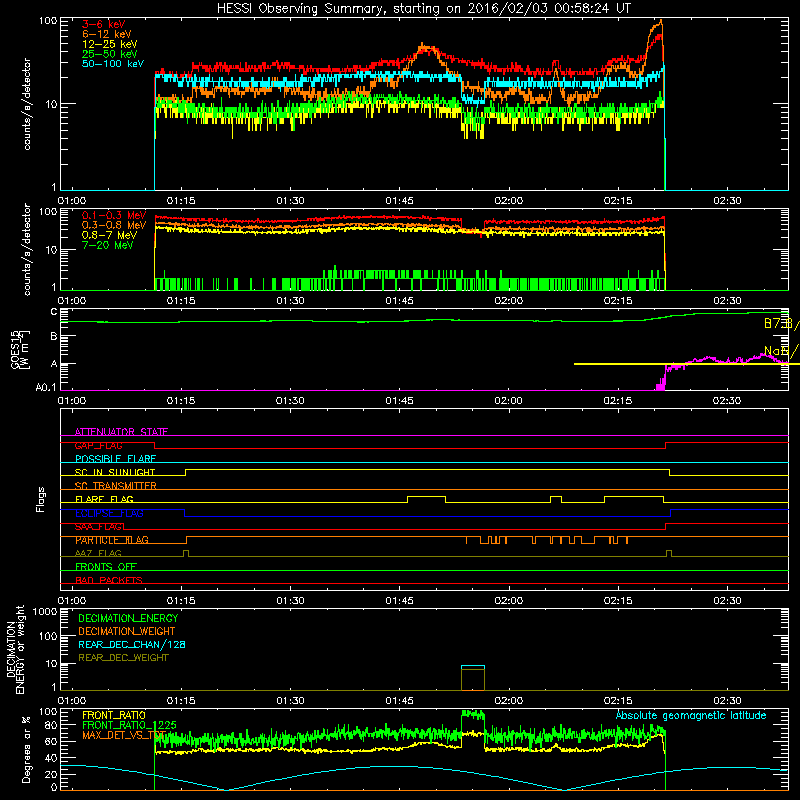Click the POSSIBLE_FLARE flag label
Image resolution: width=800 pixels, height=800 pixels.
pos(115,459)
